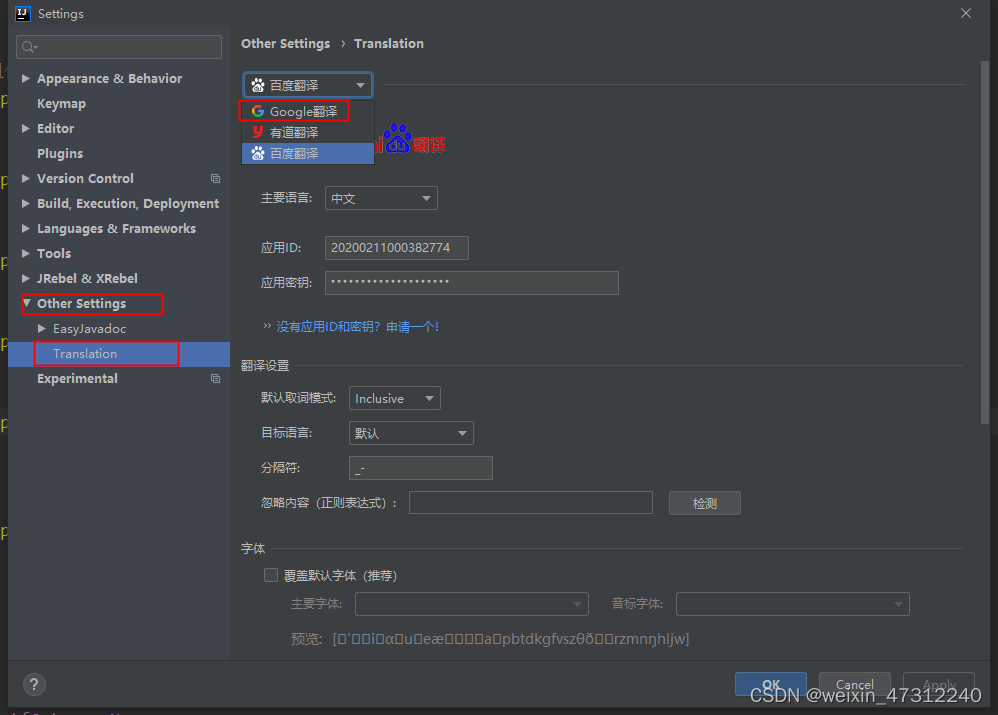998x715 pixels.
Task: Click the Youdao logo icon in dropdown list
Action: [x=258, y=132]
